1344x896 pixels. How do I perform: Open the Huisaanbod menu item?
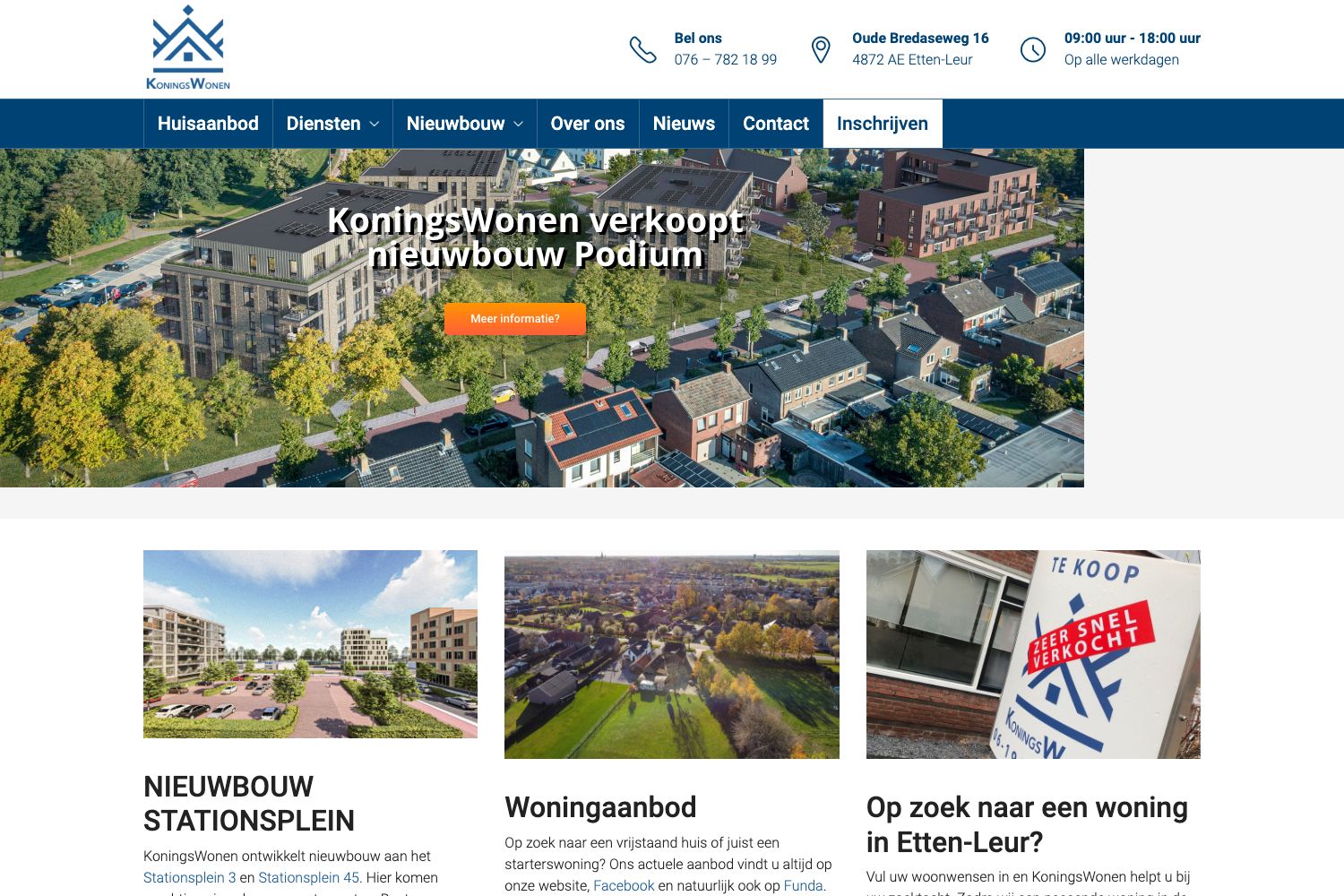coord(208,124)
